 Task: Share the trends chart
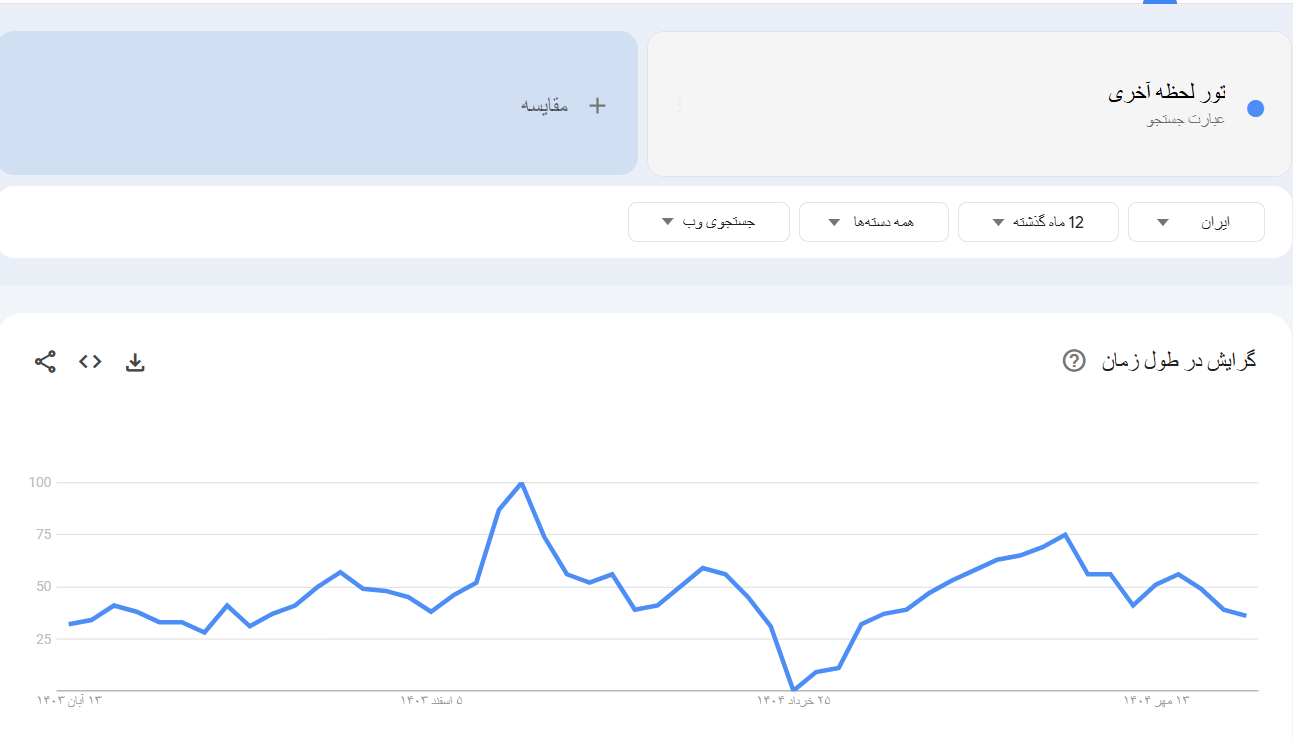(42, 362)
